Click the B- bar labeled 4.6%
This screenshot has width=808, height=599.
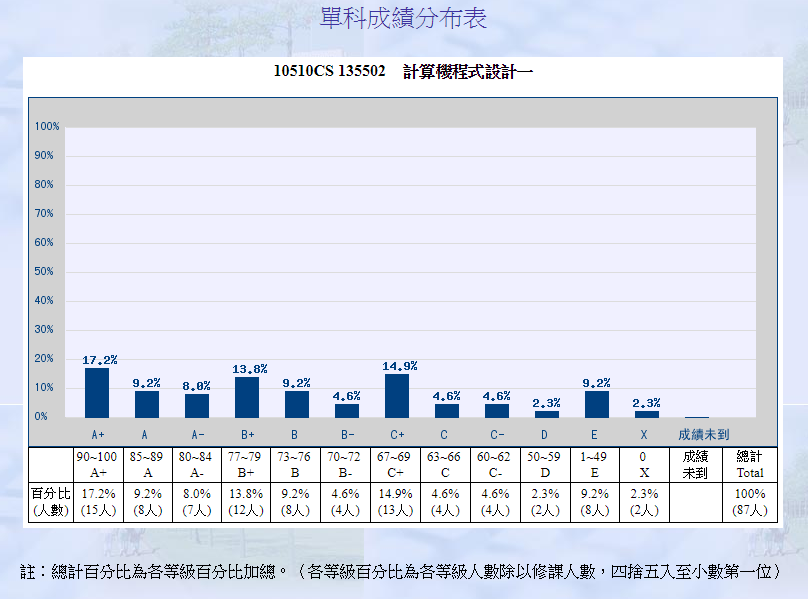[347, 410]
